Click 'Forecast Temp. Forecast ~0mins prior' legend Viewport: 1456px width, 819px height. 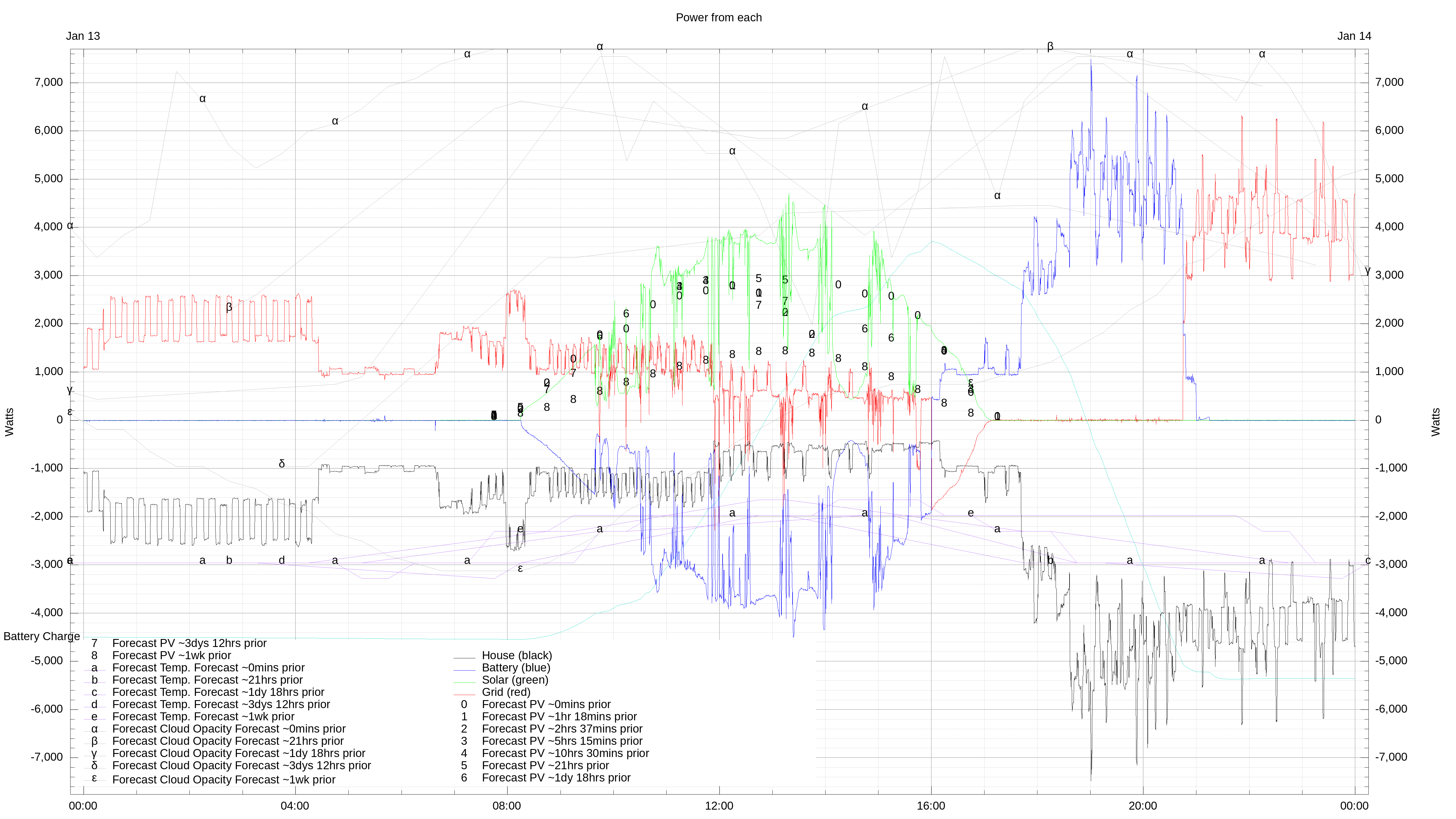point(208,668)
